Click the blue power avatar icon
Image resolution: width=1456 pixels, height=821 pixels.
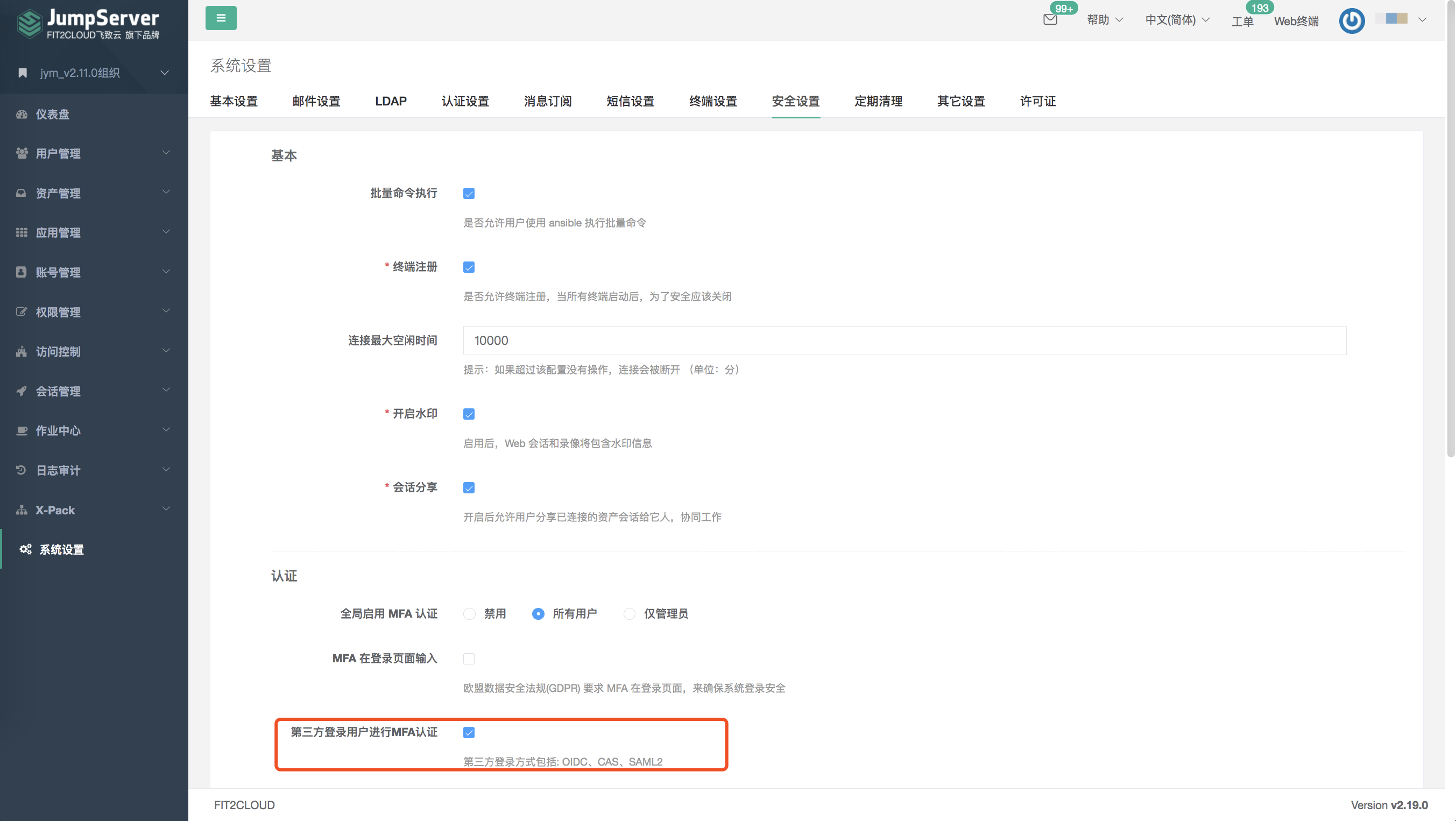(x=1352, y=21)
